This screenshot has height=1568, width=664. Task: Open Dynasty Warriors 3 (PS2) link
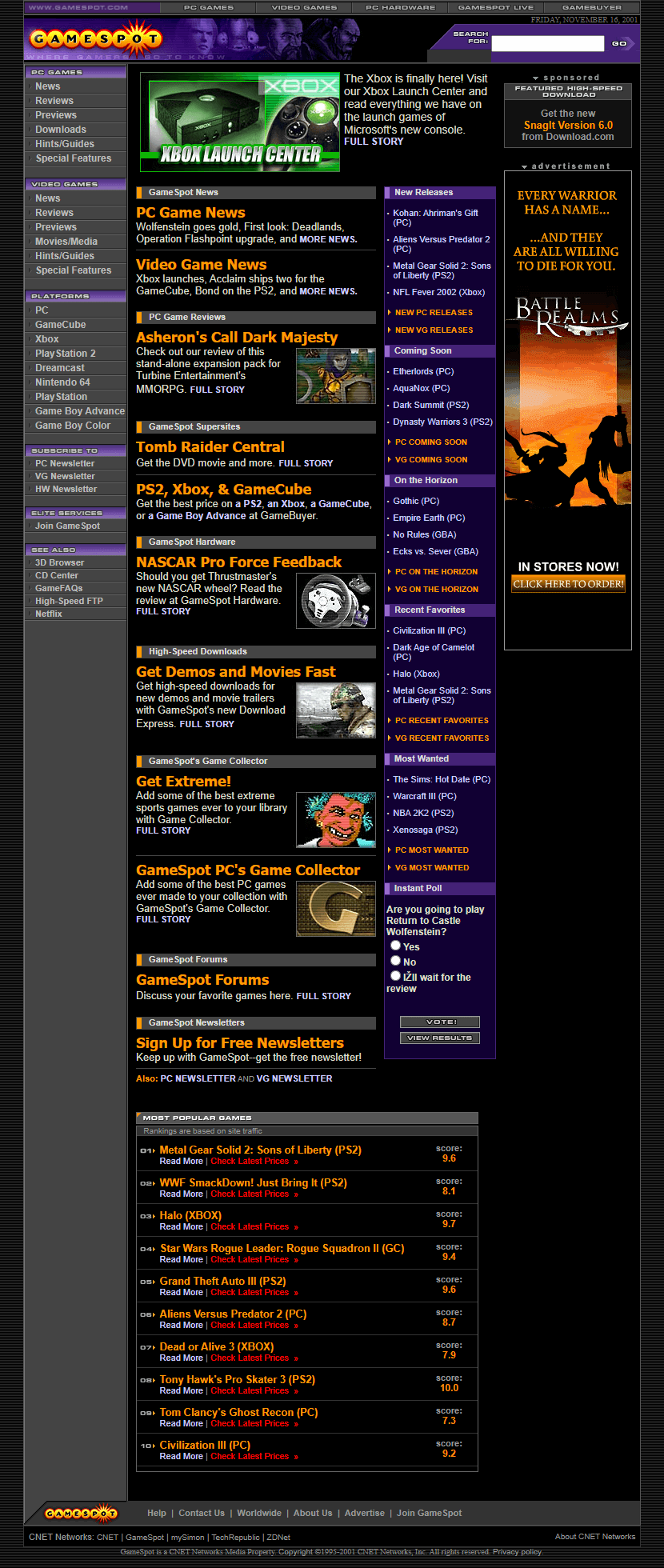pyautogui.click(x=442, y=422)
